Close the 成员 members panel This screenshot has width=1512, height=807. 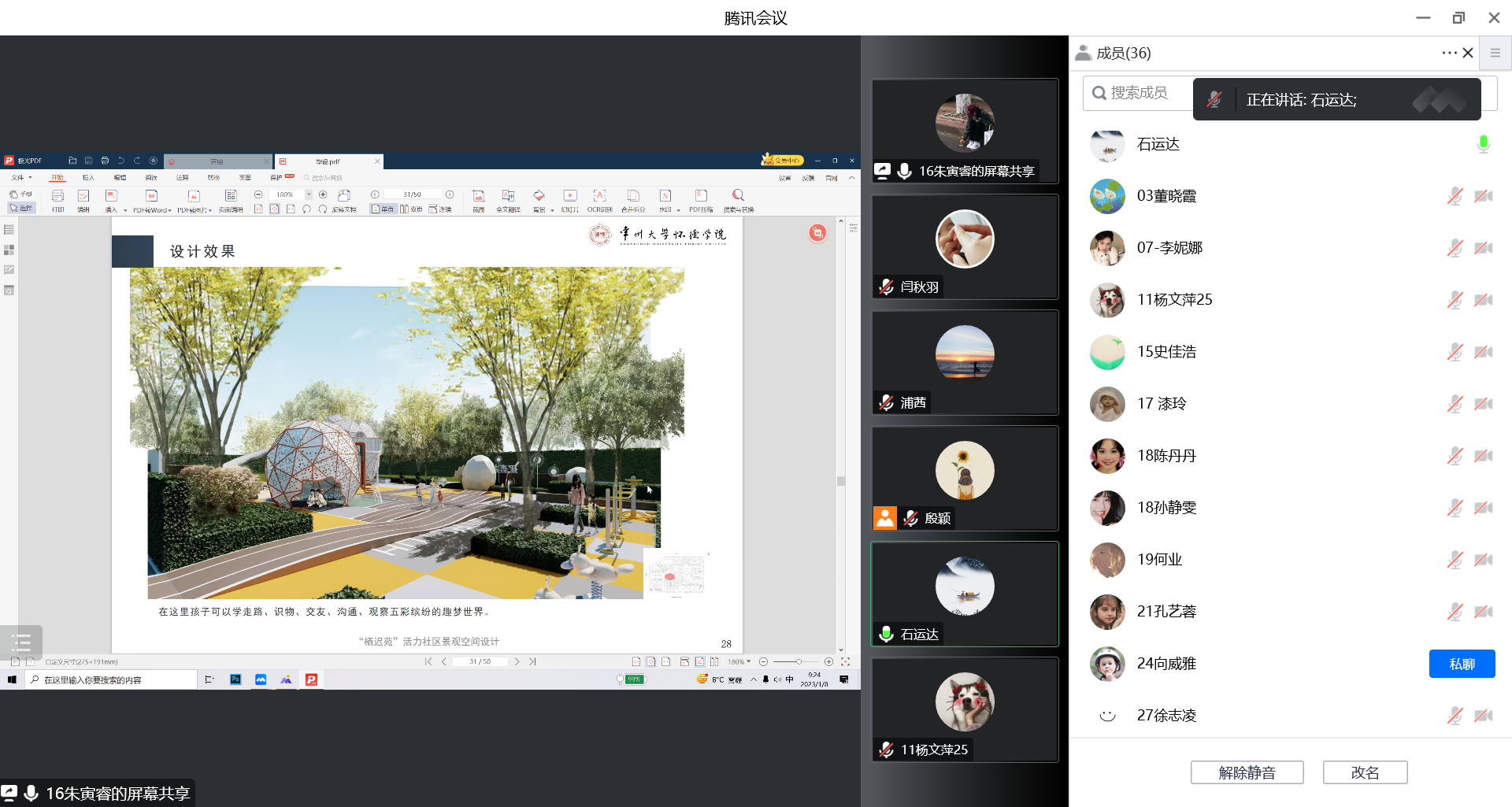pos(1468,53)
